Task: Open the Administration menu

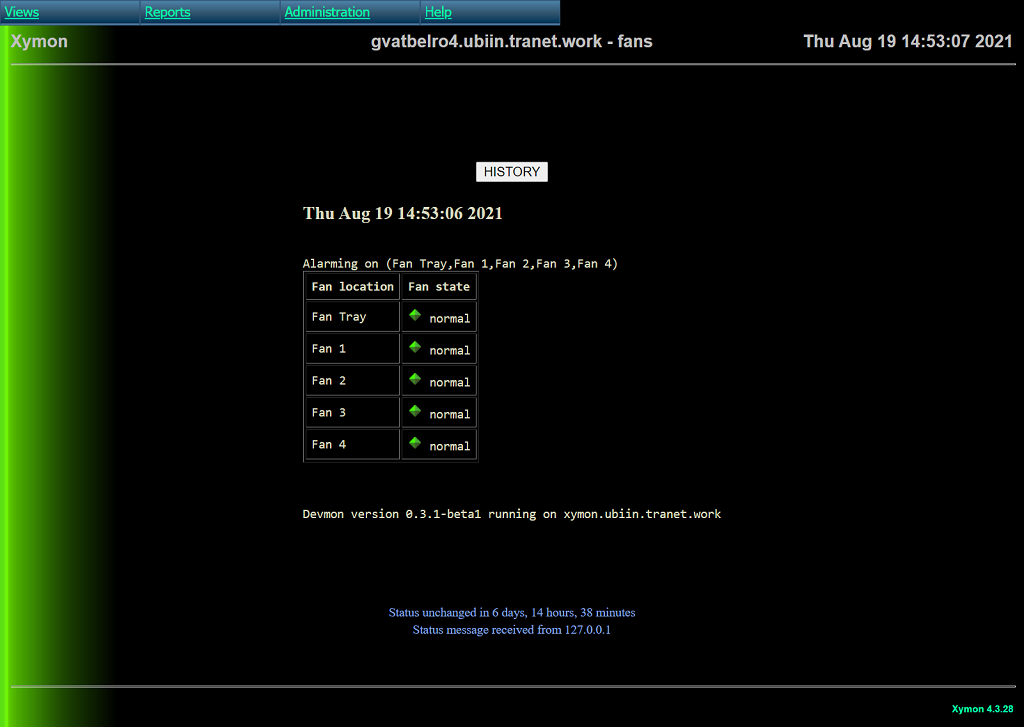Action: (x=327, y=12)
